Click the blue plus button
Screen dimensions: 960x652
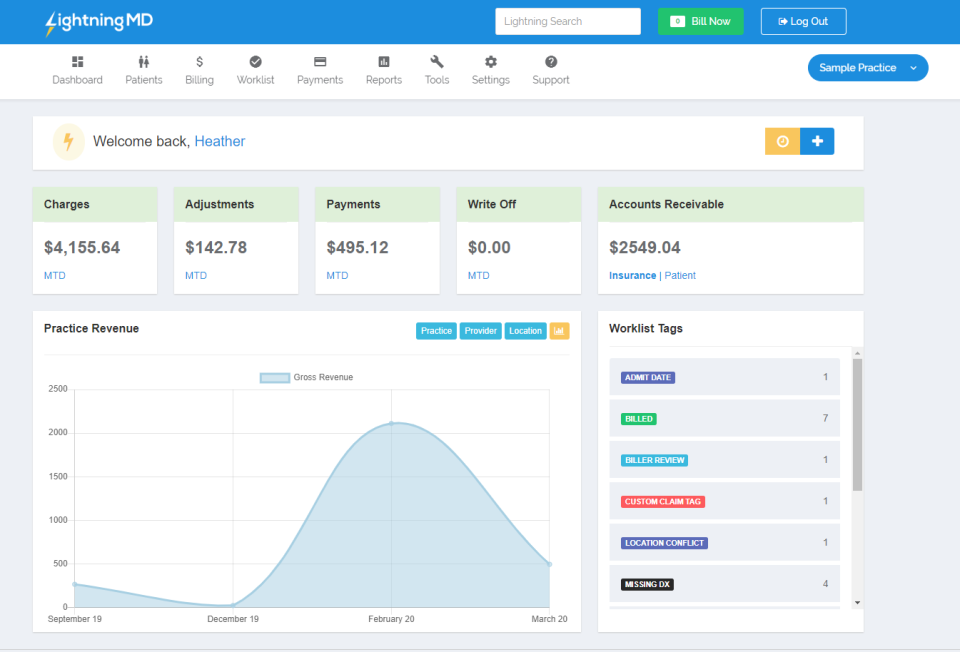(x=817, y=141)
